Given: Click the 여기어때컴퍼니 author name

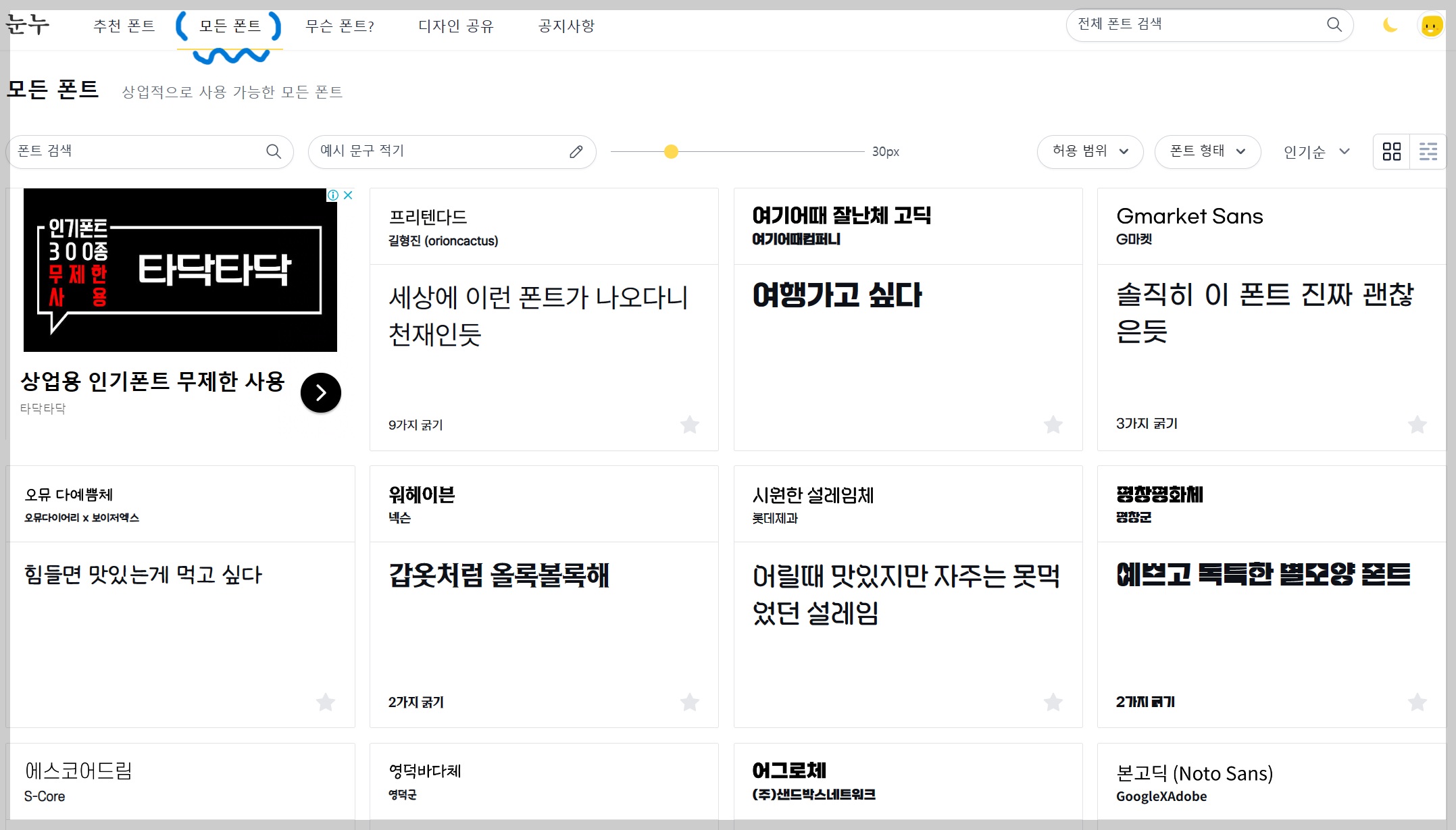Looking at the screenshot, I should pos(796,239).
